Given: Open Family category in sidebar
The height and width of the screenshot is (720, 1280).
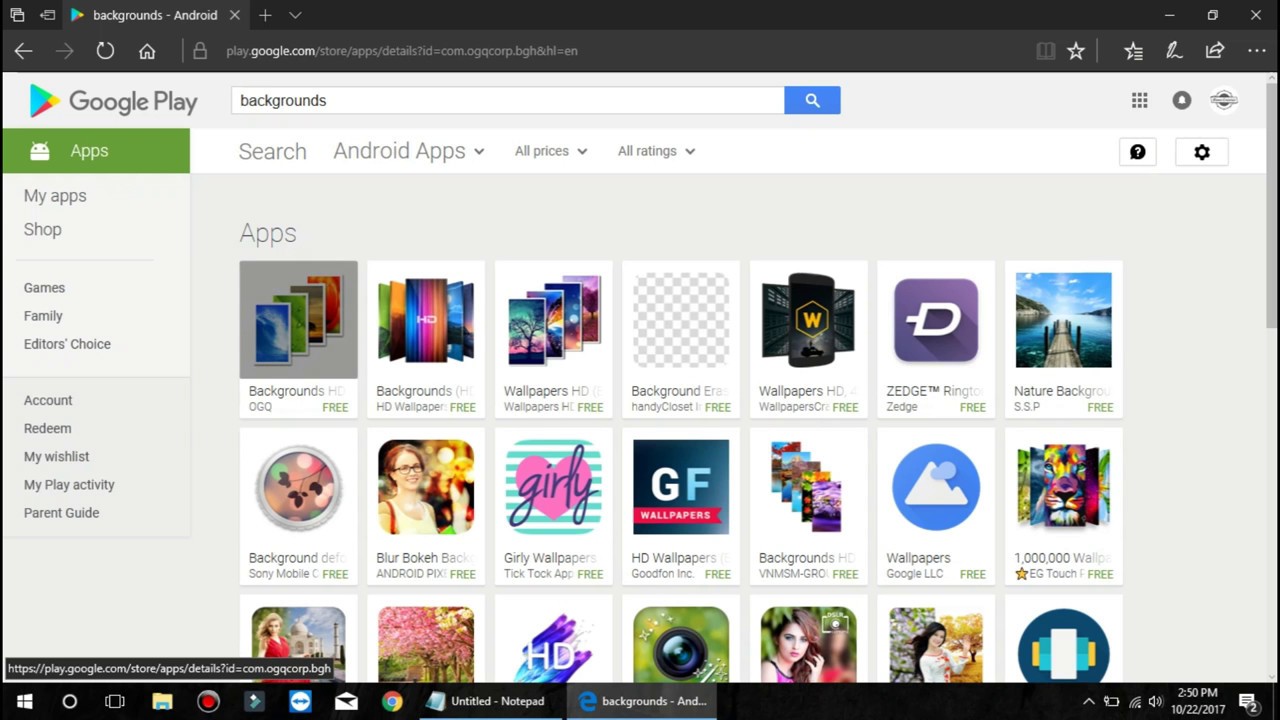Looking at the screenshot, I should (43, 316).
